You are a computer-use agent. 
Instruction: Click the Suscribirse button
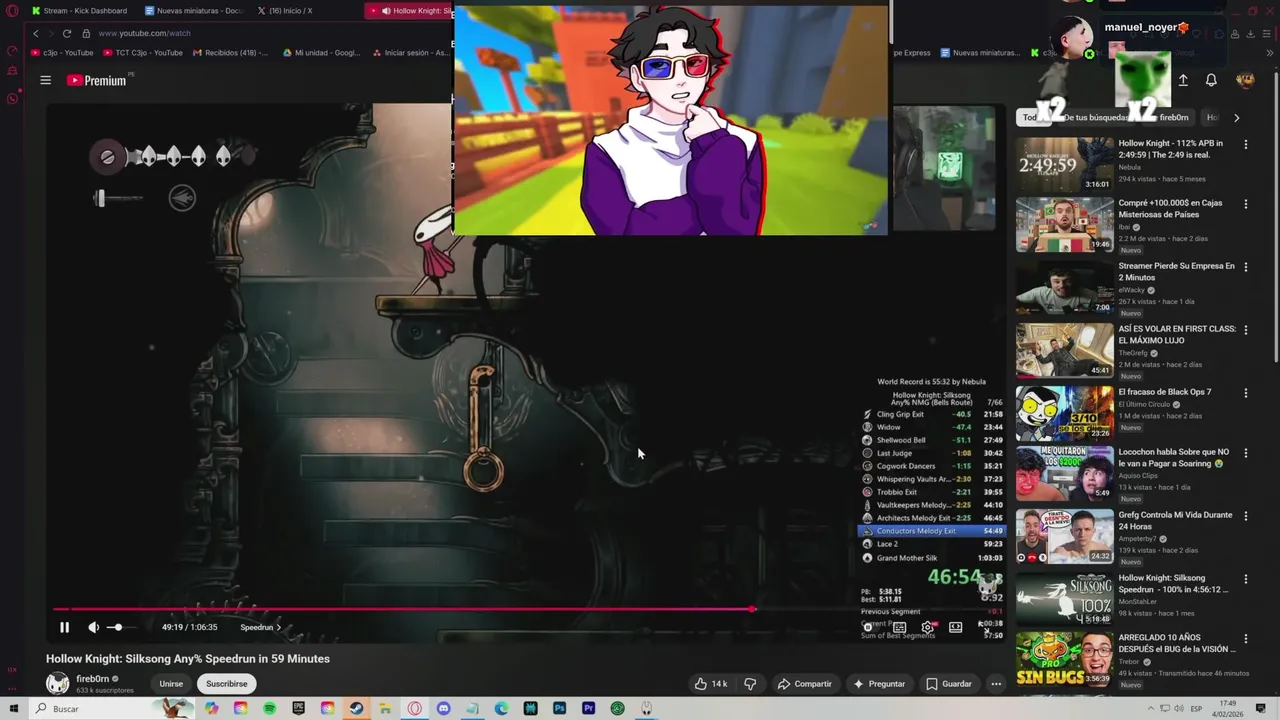click(226, 684)
